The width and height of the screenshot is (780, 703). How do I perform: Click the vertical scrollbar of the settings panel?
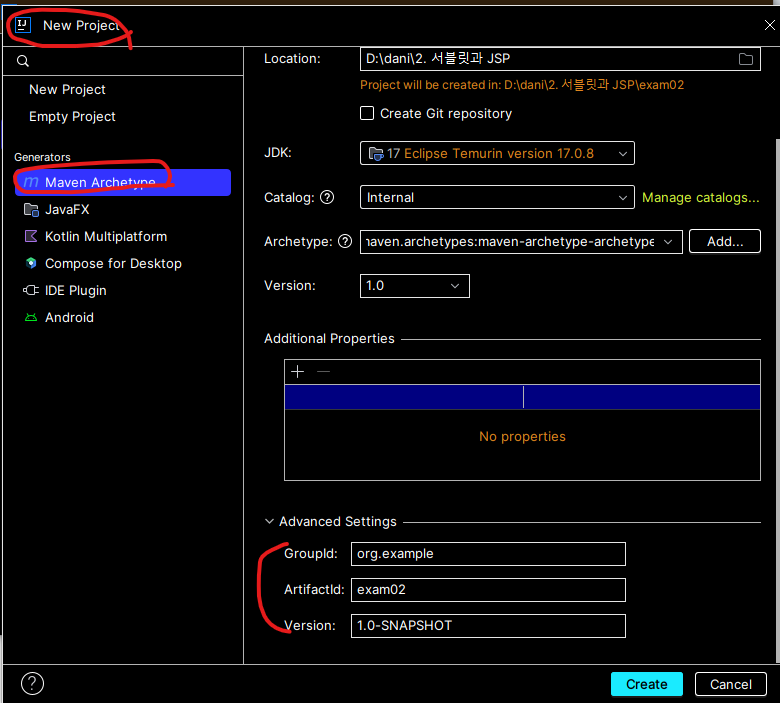pos(777,401)
